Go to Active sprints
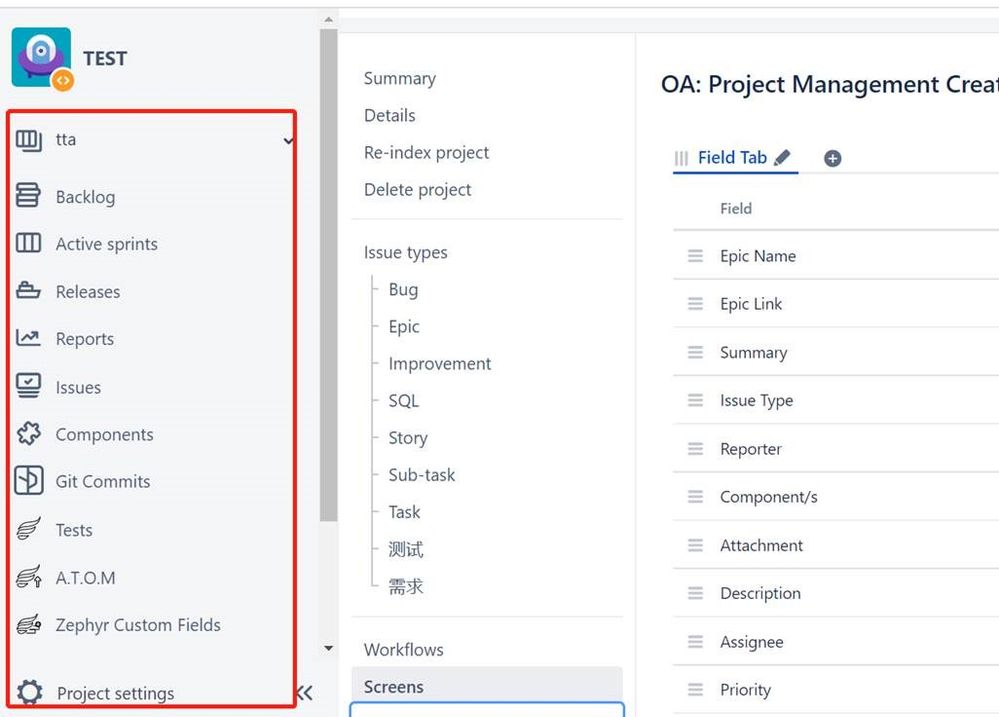The height and width of the screenshot is (717, 999). 106,244
